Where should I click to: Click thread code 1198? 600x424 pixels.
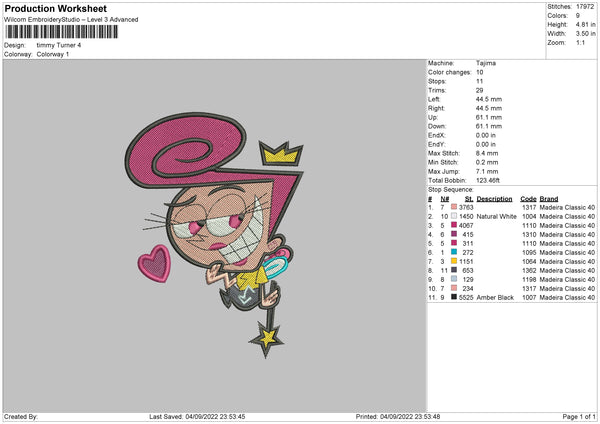pyautogui.click(x=529, y=279)
